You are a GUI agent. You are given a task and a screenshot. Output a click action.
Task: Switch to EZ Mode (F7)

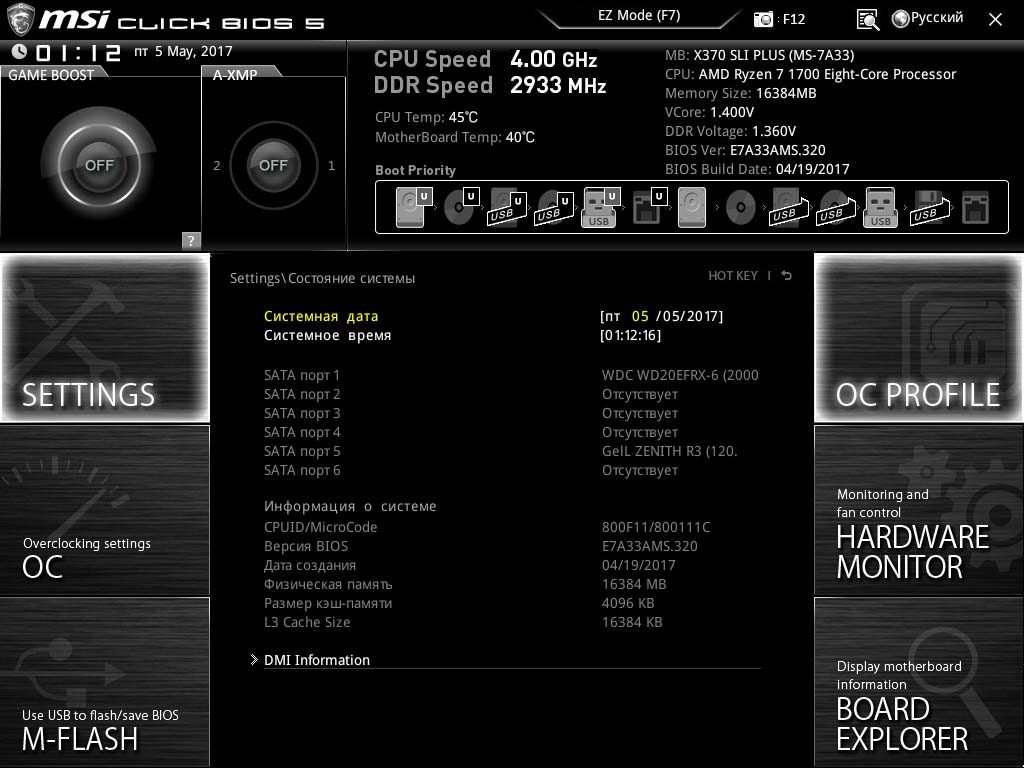[639, 16]
